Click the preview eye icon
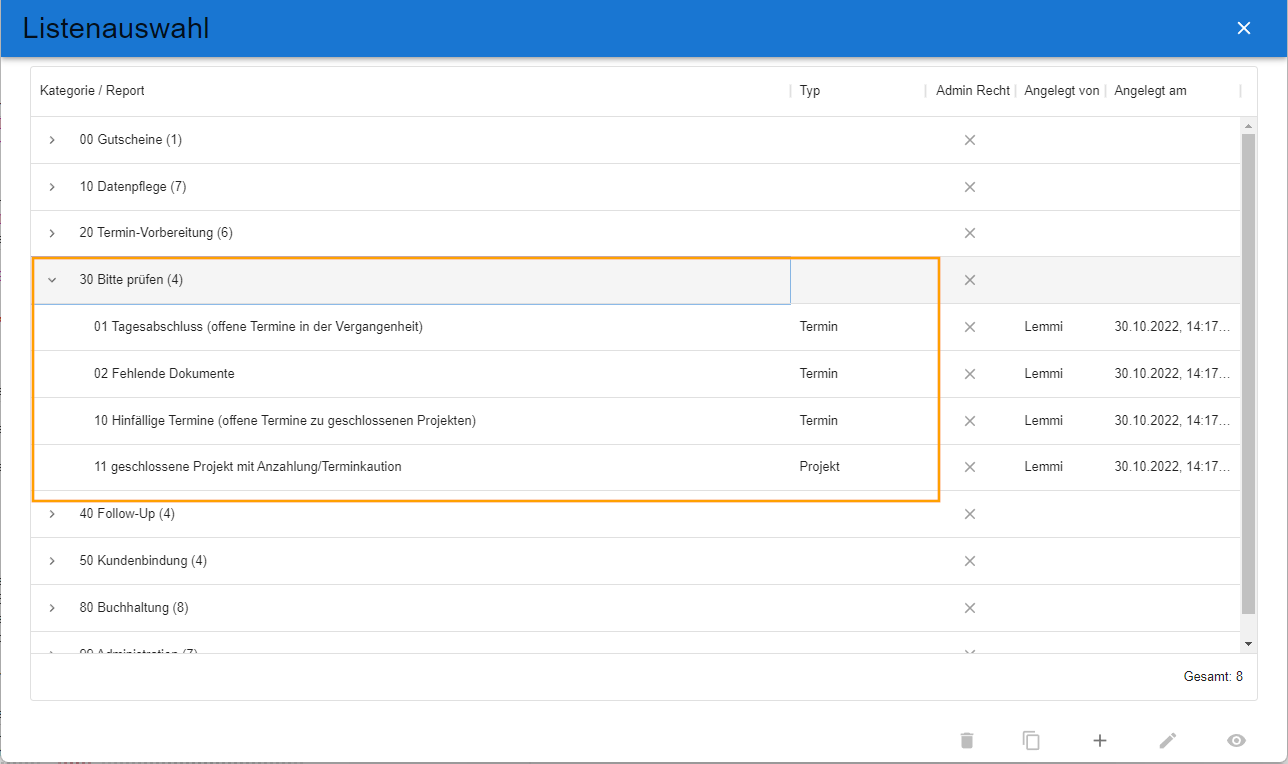This screenshot has height=764, width=1288. (x=1237, y=740)
